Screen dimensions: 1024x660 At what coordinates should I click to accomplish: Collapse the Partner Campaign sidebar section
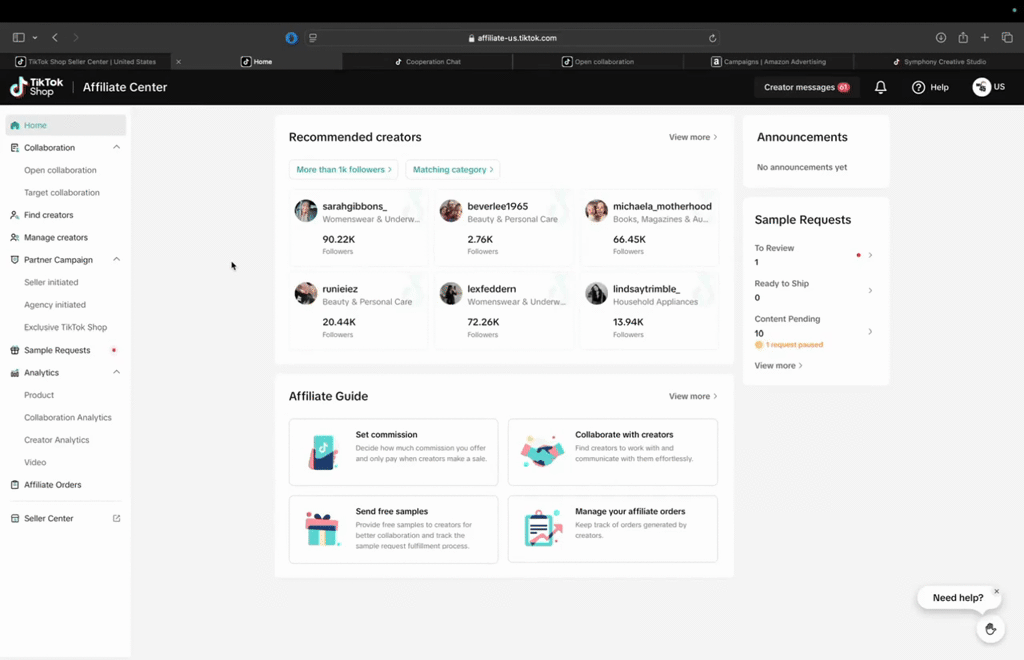[x=116, y=260]
